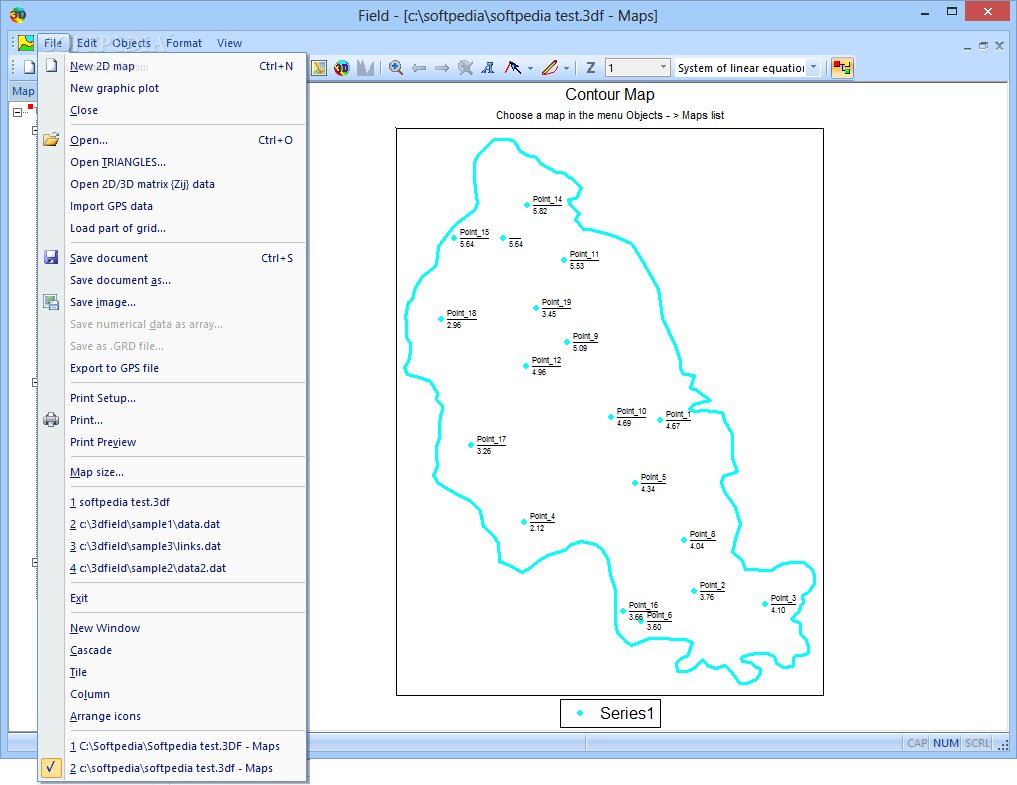Open the Objects menu
The height and width of the screenshot is (785, 1017).
131,43
